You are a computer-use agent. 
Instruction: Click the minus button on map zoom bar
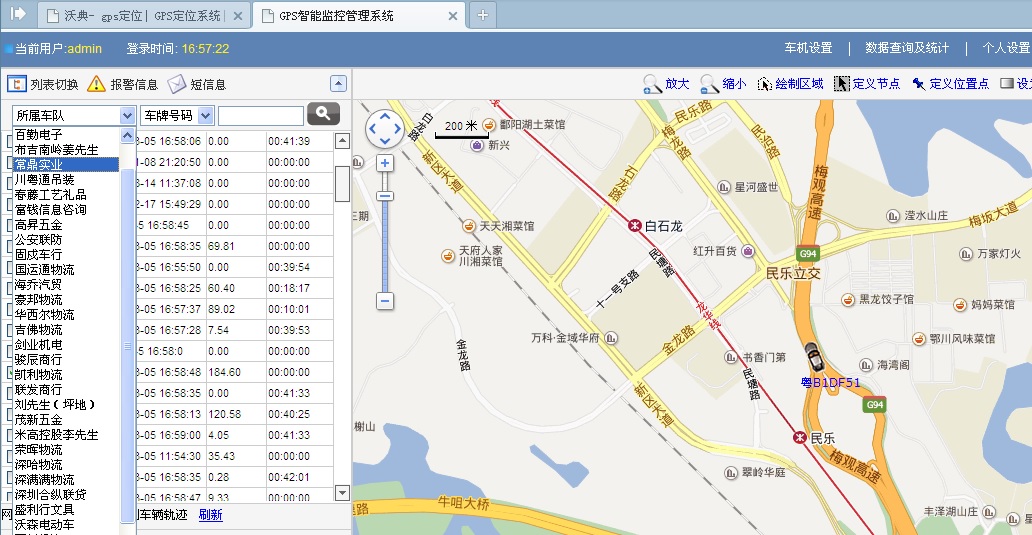coord(385,301)
